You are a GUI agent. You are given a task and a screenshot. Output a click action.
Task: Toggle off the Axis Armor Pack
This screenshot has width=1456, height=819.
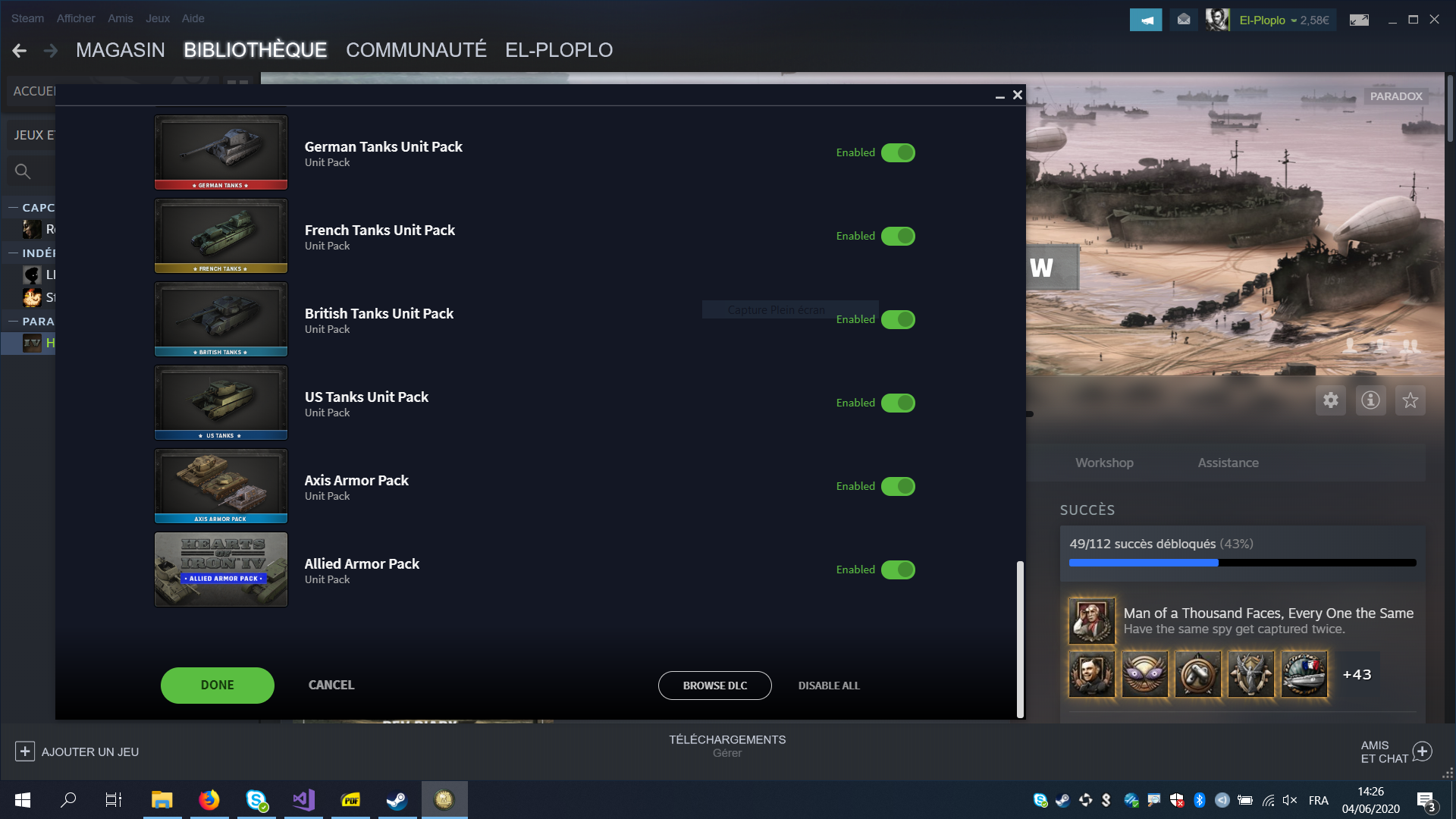(x=898, y=487)
